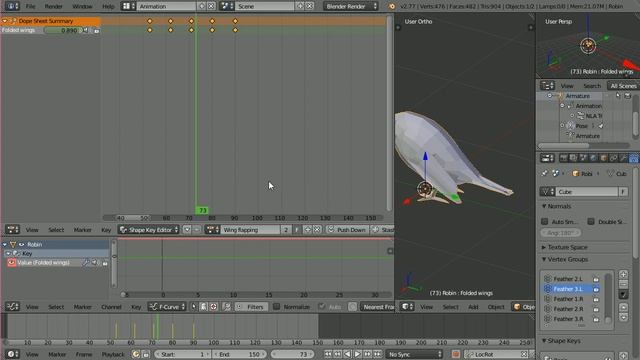Open the Timeline Playback menu

click(x=113, y=354)
